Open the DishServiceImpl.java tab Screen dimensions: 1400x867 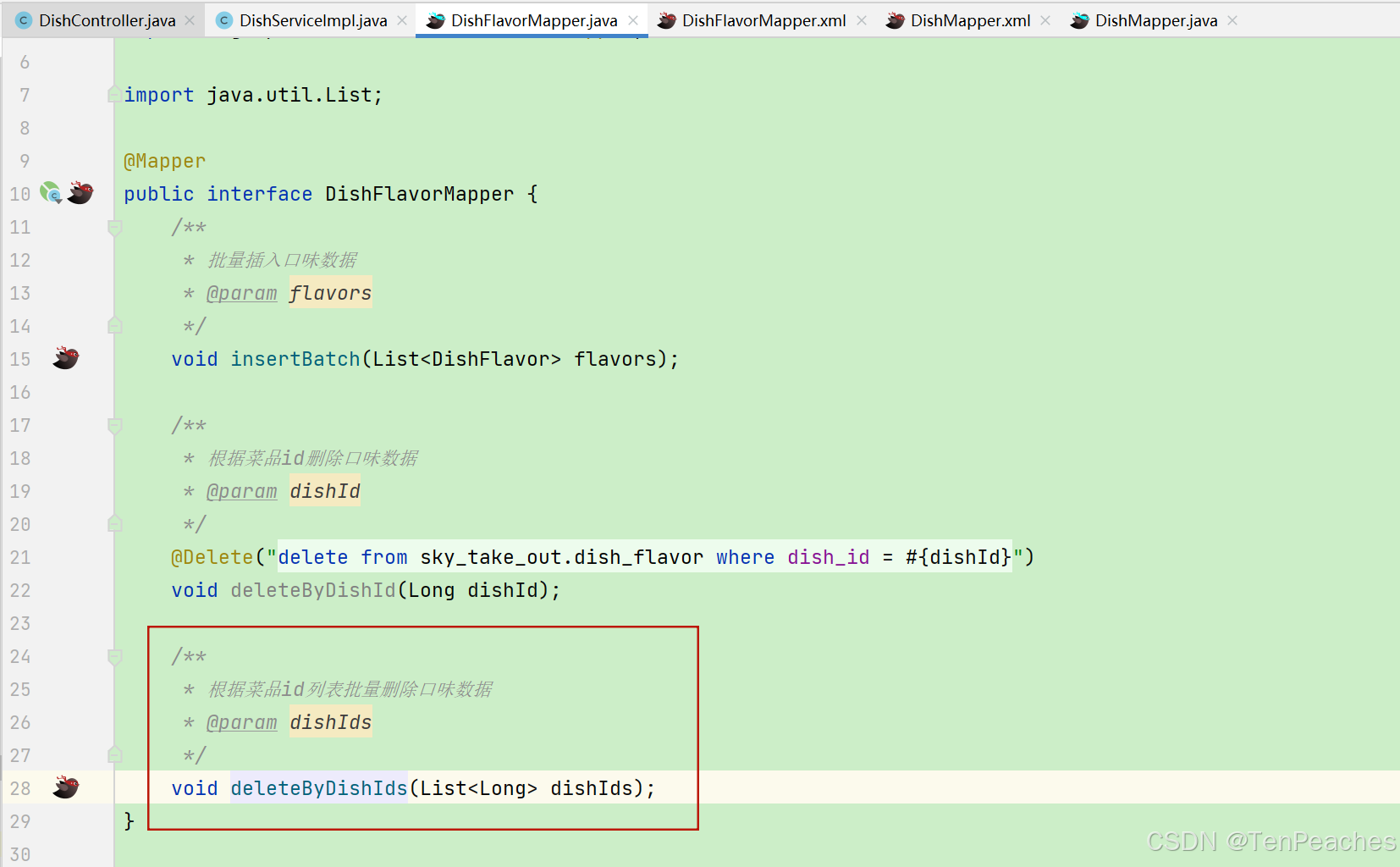[x=312, y=20]
